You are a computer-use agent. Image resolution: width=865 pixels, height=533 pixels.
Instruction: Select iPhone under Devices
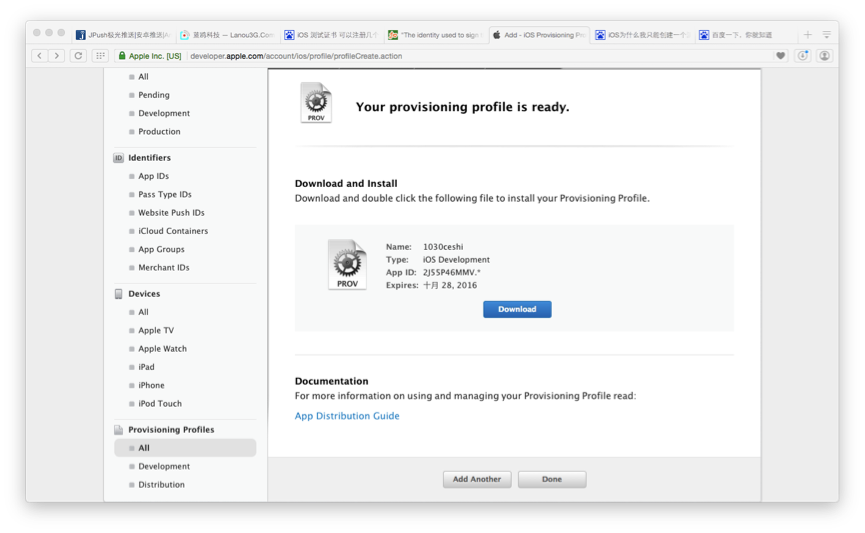(151, 385)
